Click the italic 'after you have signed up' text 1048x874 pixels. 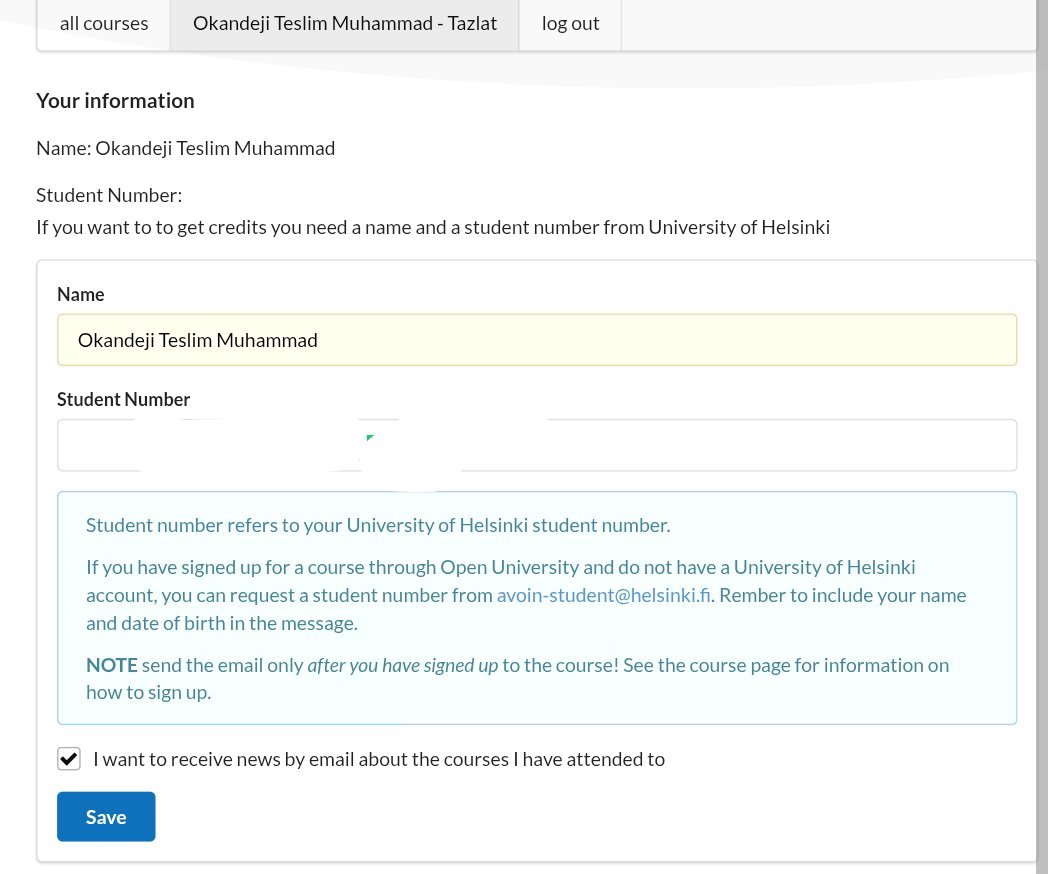coord(402,666)
